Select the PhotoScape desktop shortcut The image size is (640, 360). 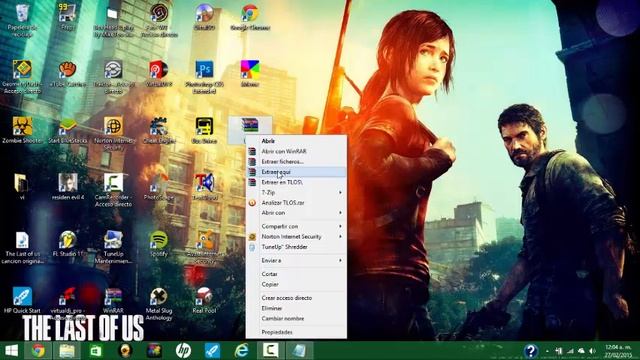(158, 187)
